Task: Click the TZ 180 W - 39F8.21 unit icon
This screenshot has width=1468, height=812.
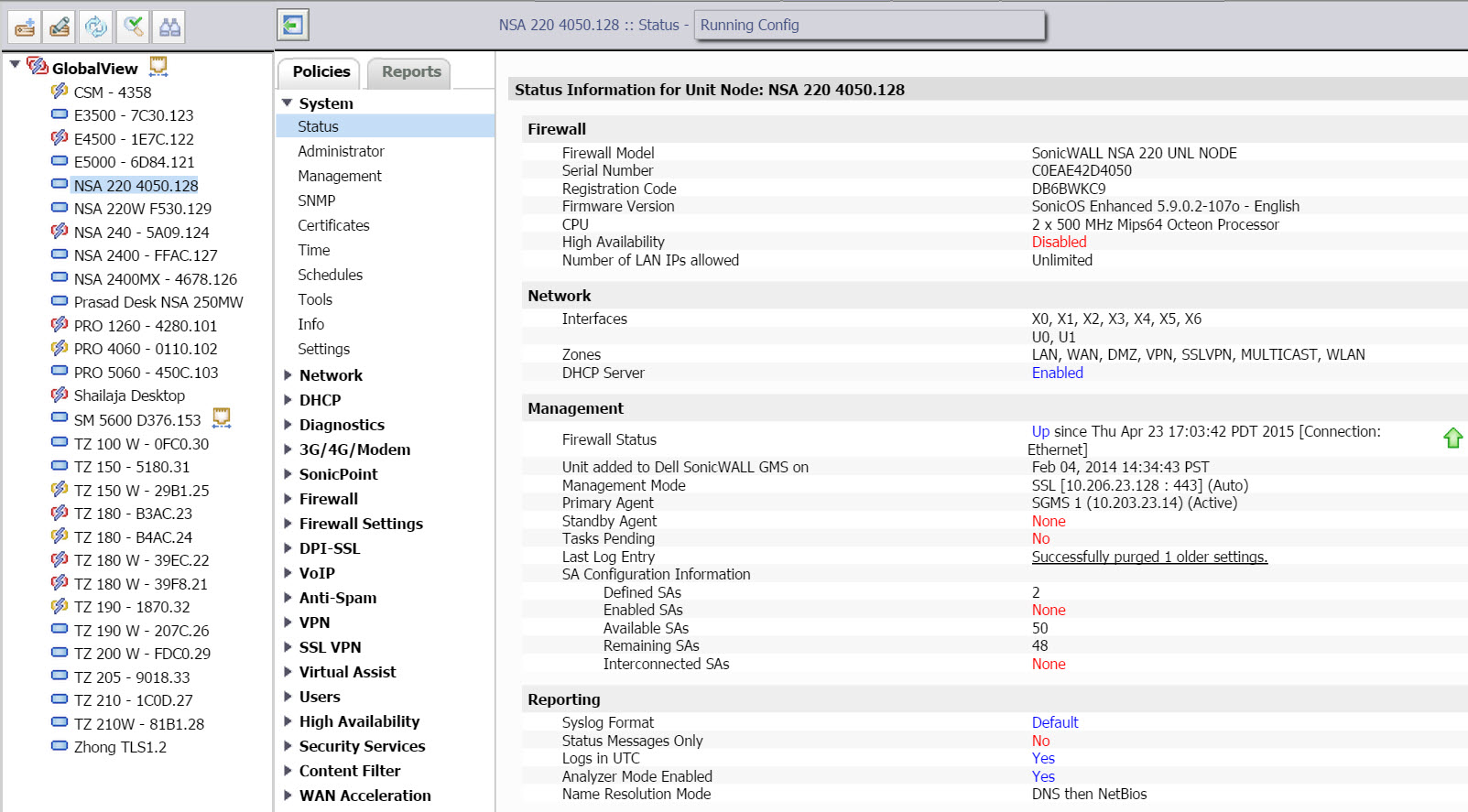Action: pyautogui.click(x=60, y=582)
